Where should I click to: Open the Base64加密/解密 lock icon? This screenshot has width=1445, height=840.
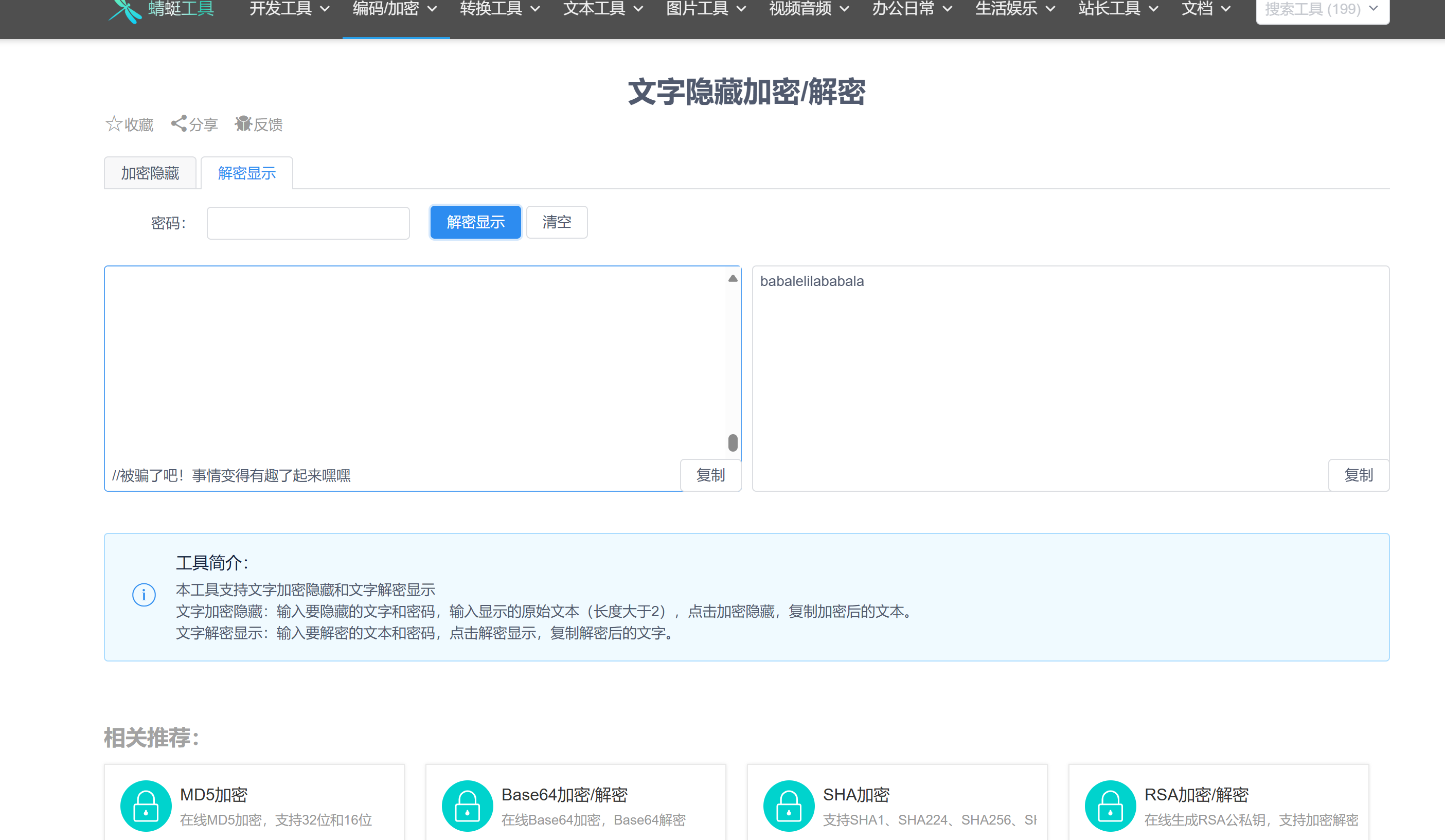point(467,806)
